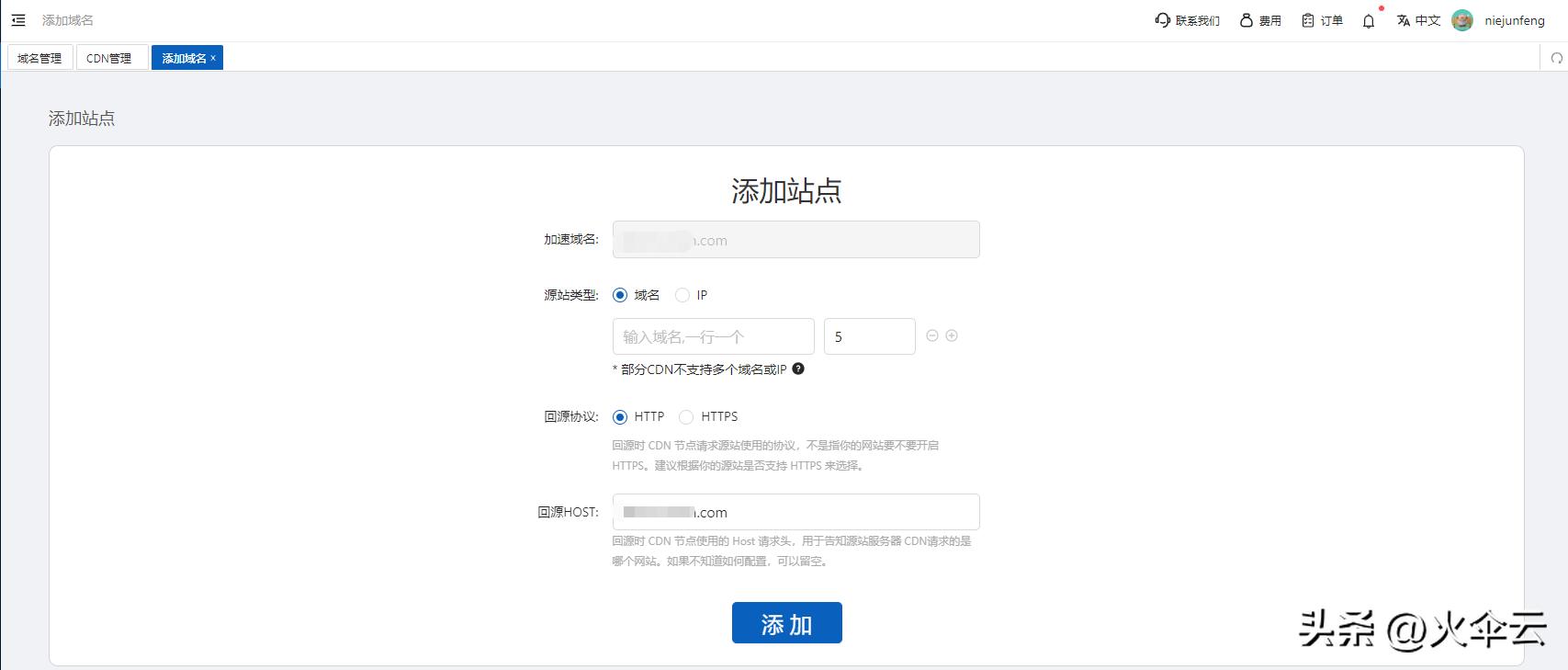The image size is (1568, 670).
Task: Click the 加速域名 input field
Action: [x=795, y=240]
